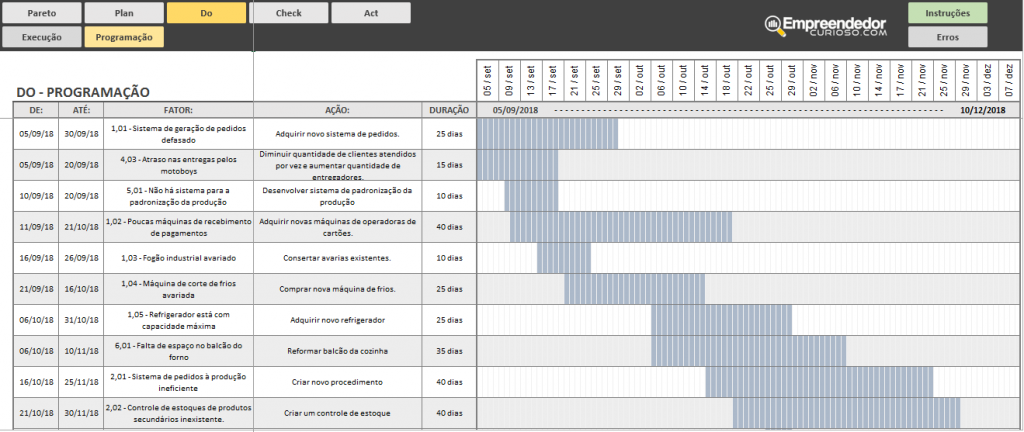This screenshot has width=1024, height=432.
Task: Click the FATOR: column header
Action: pos(178,110)
